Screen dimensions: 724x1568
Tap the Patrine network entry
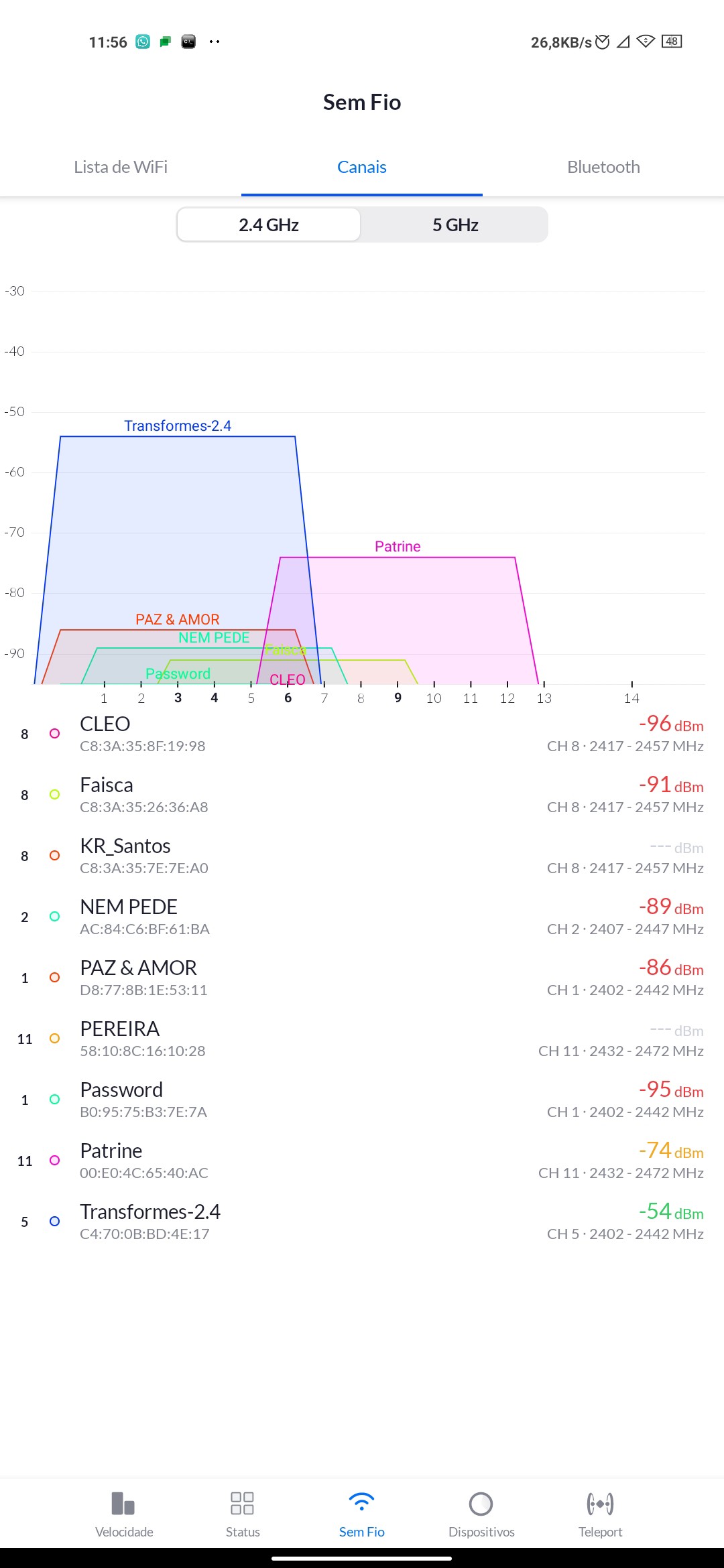(x=362, y=1160)
